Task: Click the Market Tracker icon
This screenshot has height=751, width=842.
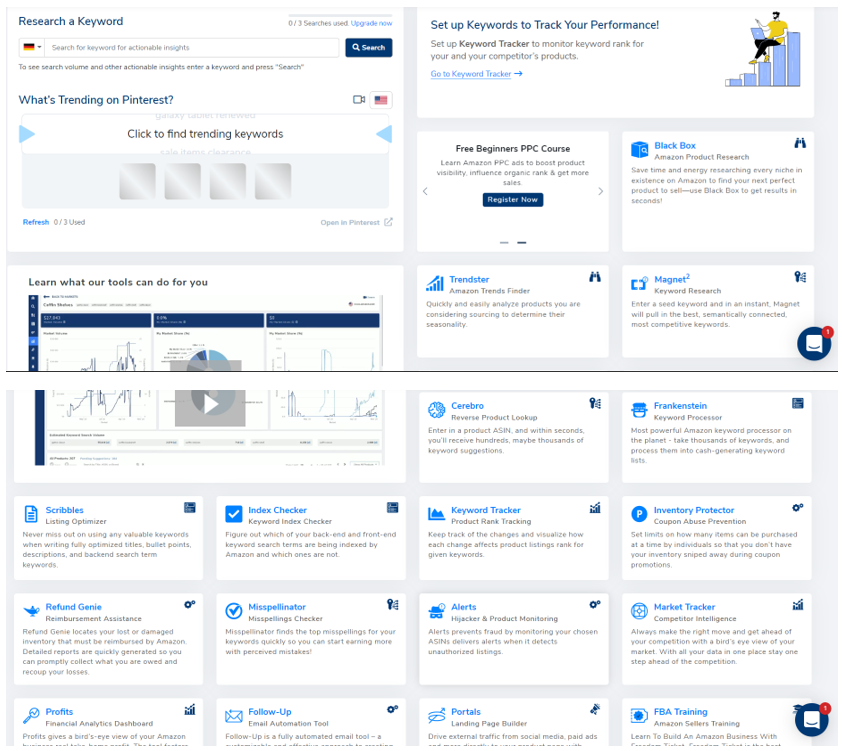Action: point(639,611)
